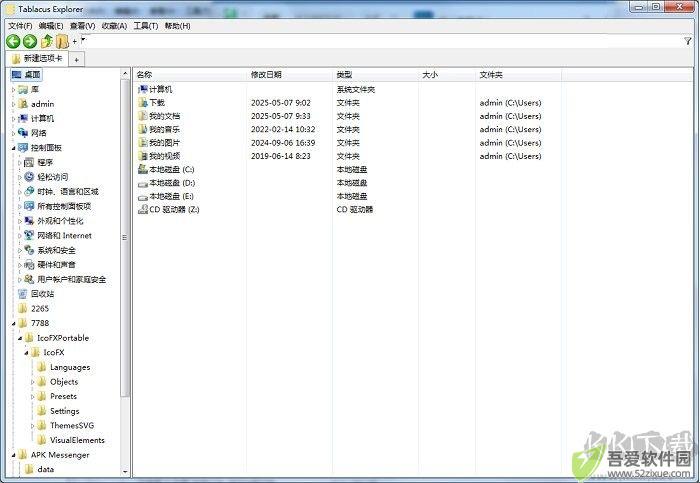
Task: Go up one folder level
Action: click(x=46, y=42)
